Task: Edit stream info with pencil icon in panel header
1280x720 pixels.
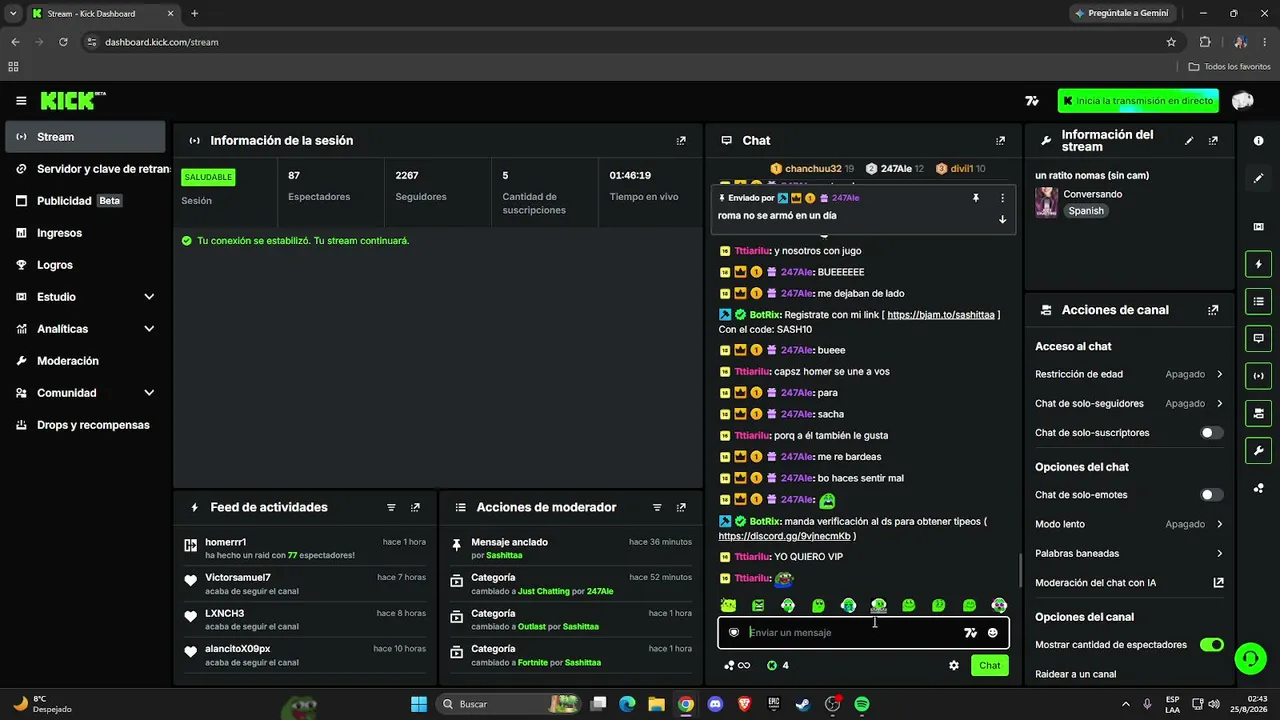Action: point(1189,141)
